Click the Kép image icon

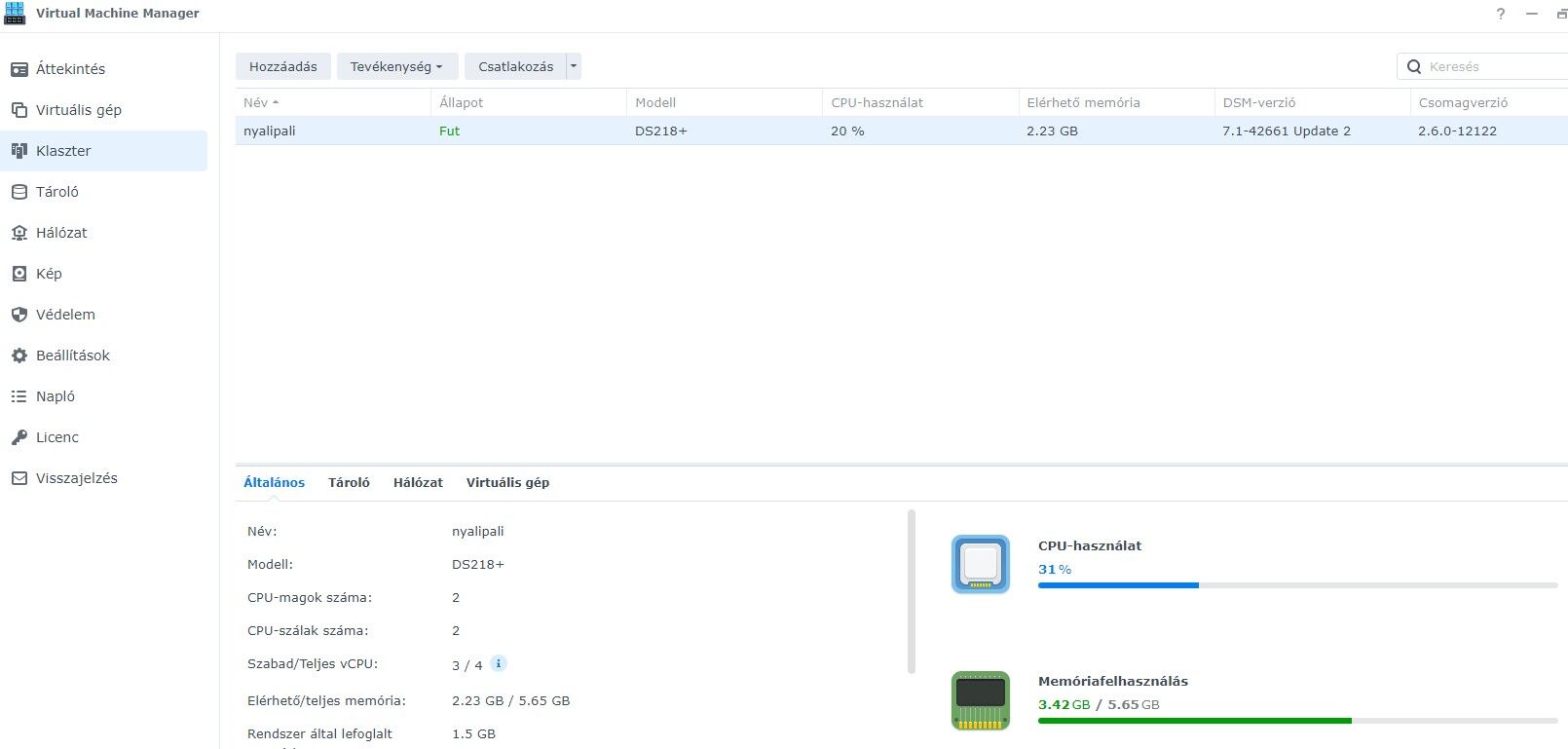click(19, 274)
